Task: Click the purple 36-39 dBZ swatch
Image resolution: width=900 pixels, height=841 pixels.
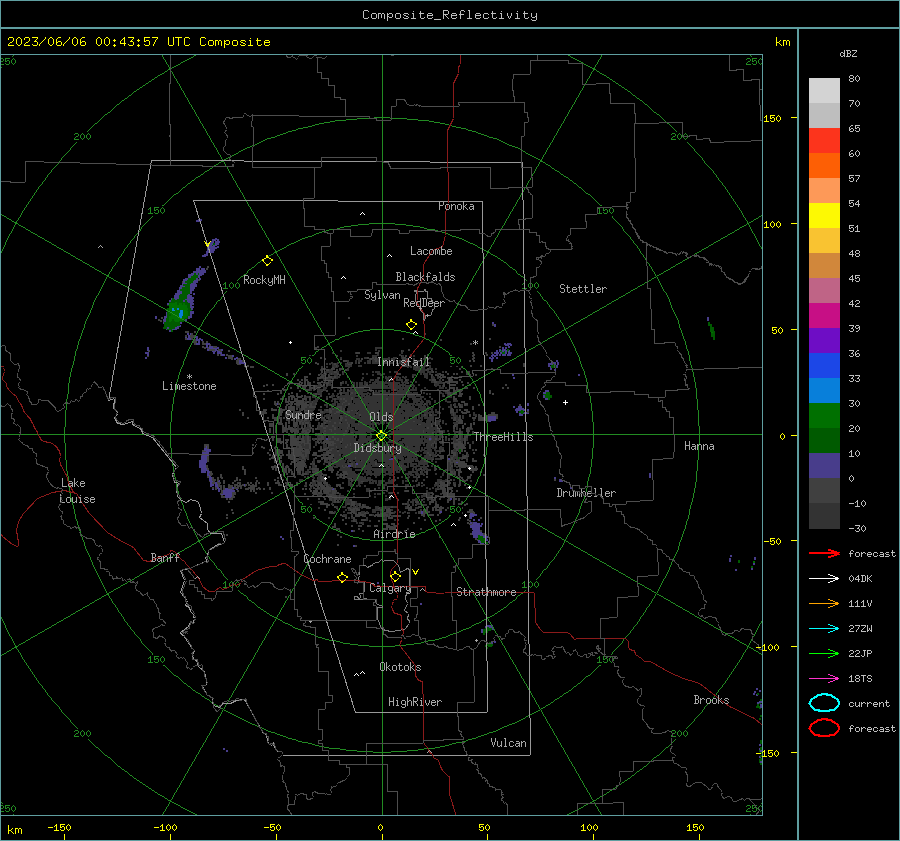Action: coord(824,340)
